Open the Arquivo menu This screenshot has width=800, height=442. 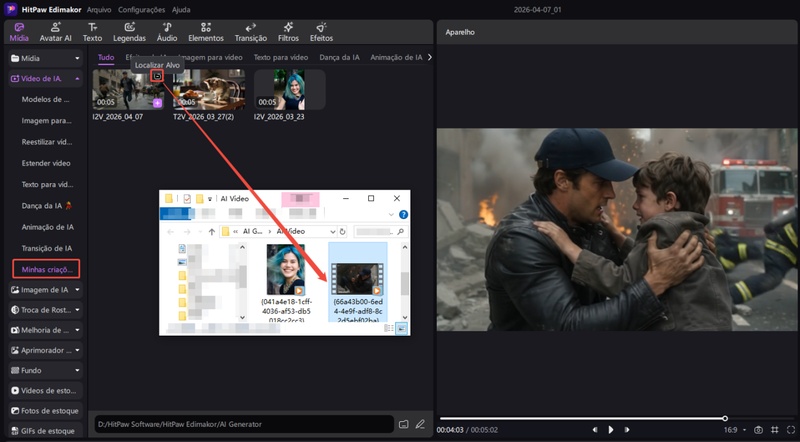click(99, 10)
